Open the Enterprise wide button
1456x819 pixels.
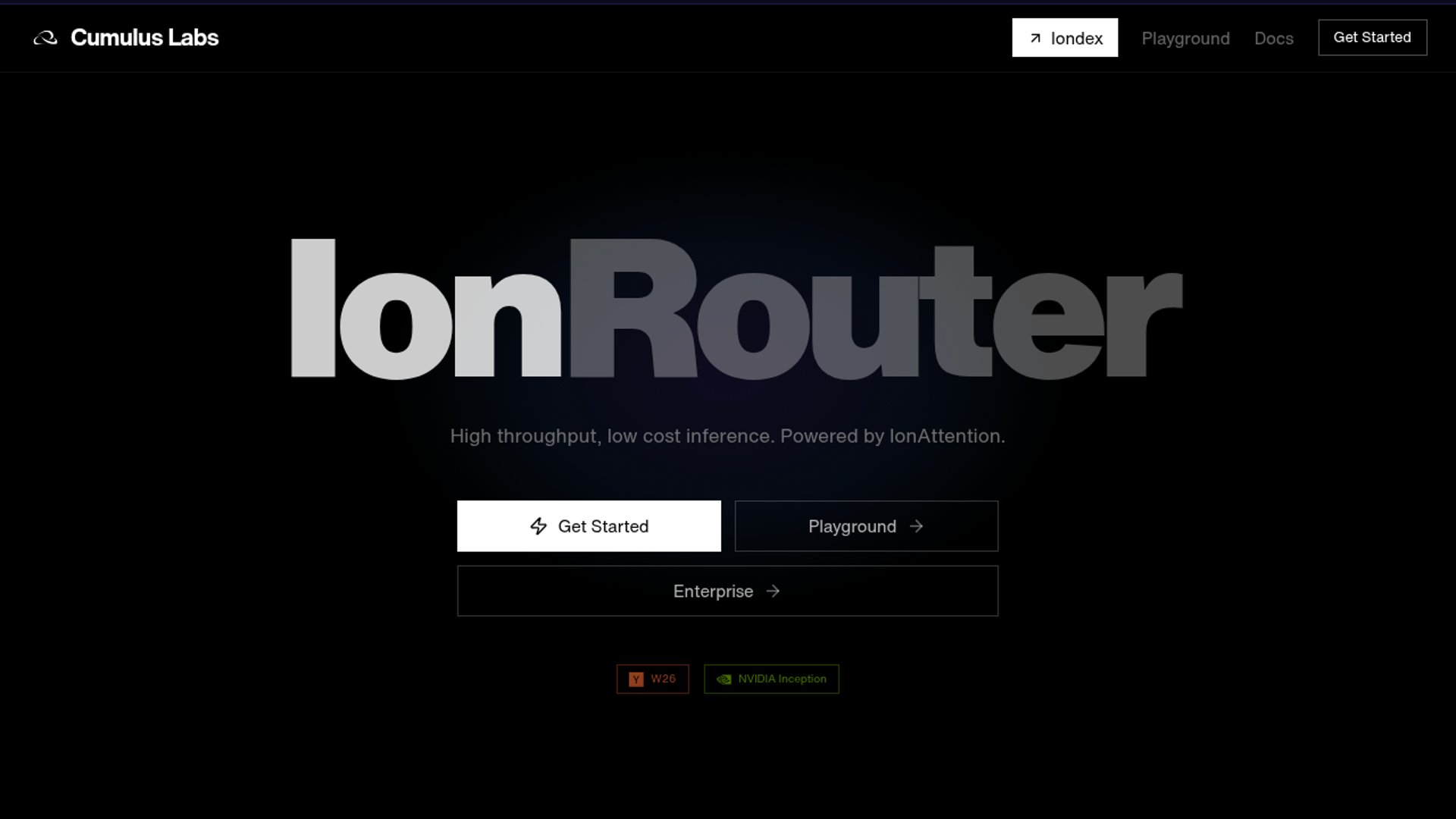(x=727, y=591)
